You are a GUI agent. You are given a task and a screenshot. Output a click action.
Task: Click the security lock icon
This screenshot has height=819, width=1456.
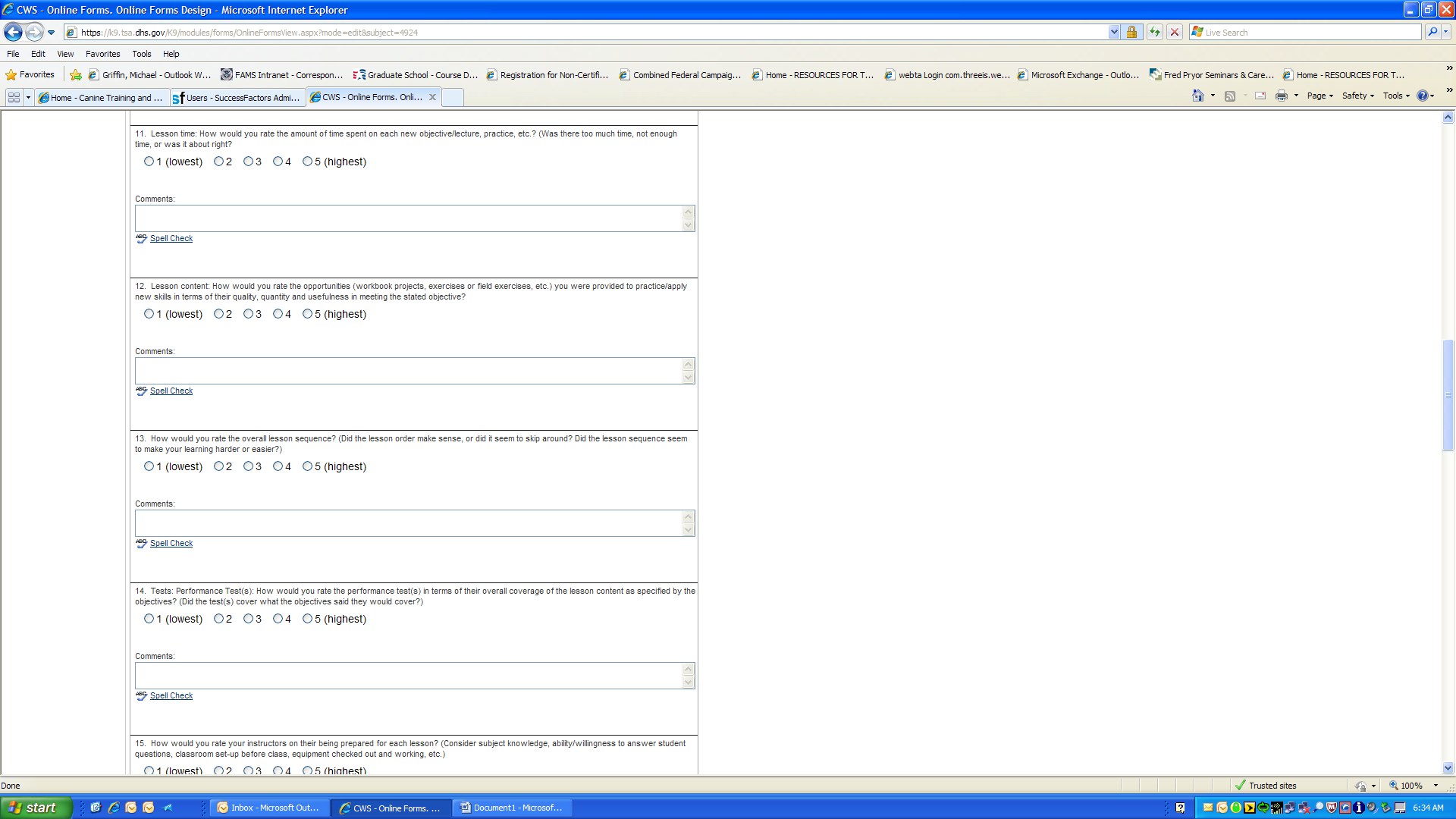pos(1131,32)
